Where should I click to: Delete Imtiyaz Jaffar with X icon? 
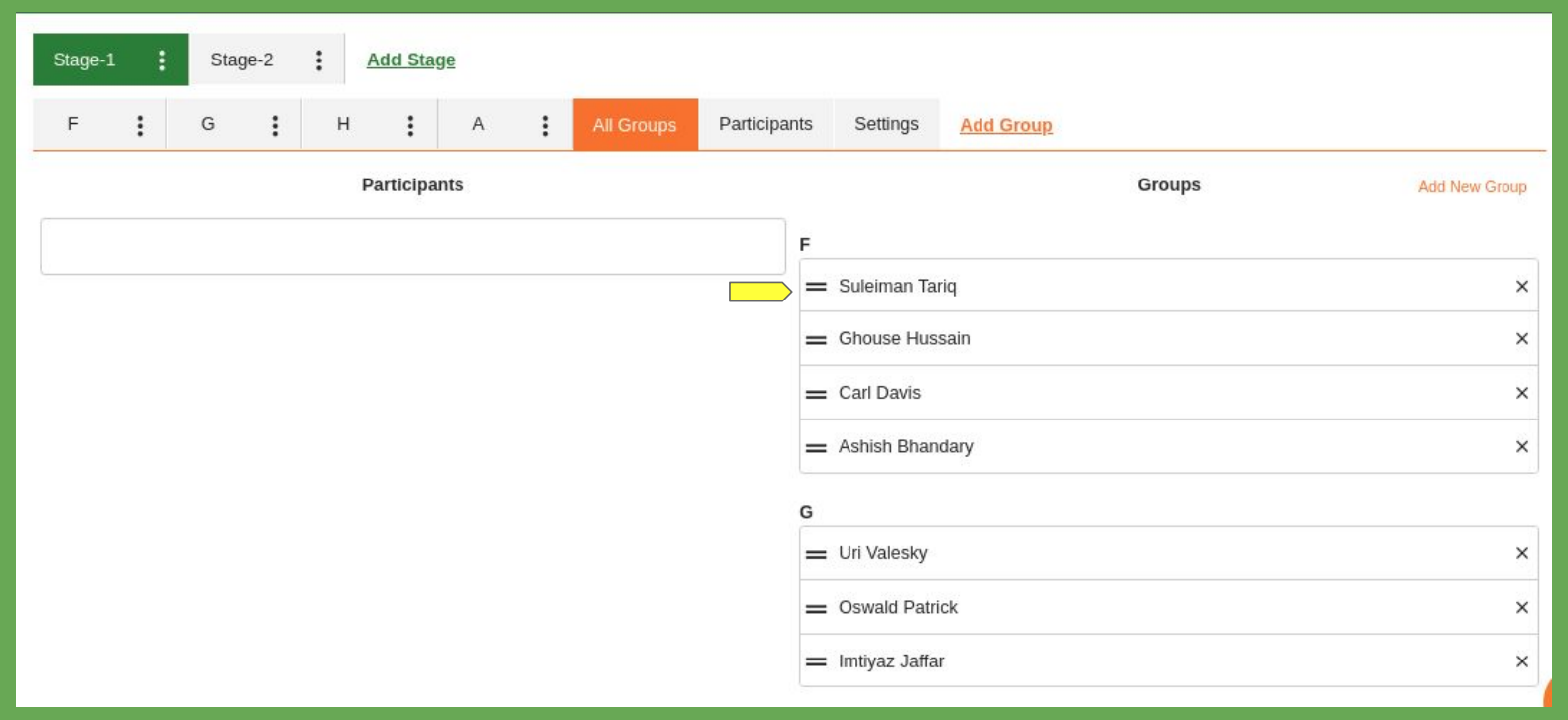point(1521,661)
